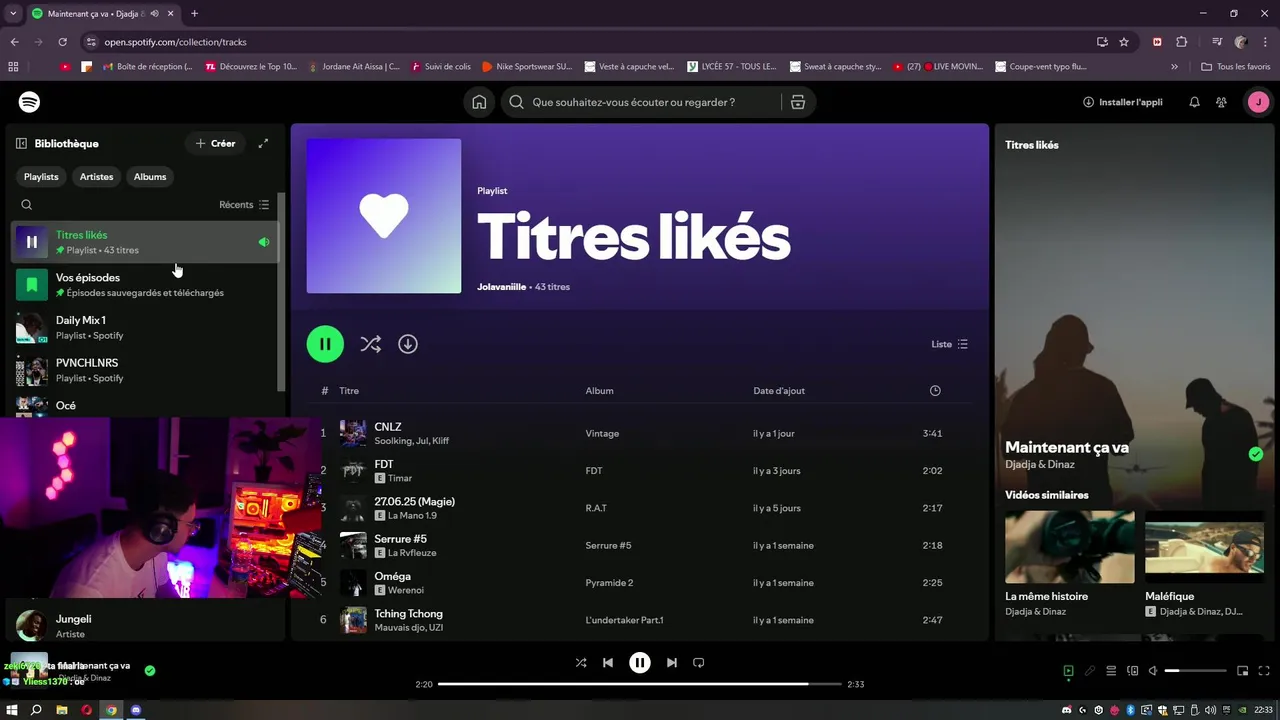
Task: Enable shuffle for the Titres likés playlist
Action: coord(371,344)
